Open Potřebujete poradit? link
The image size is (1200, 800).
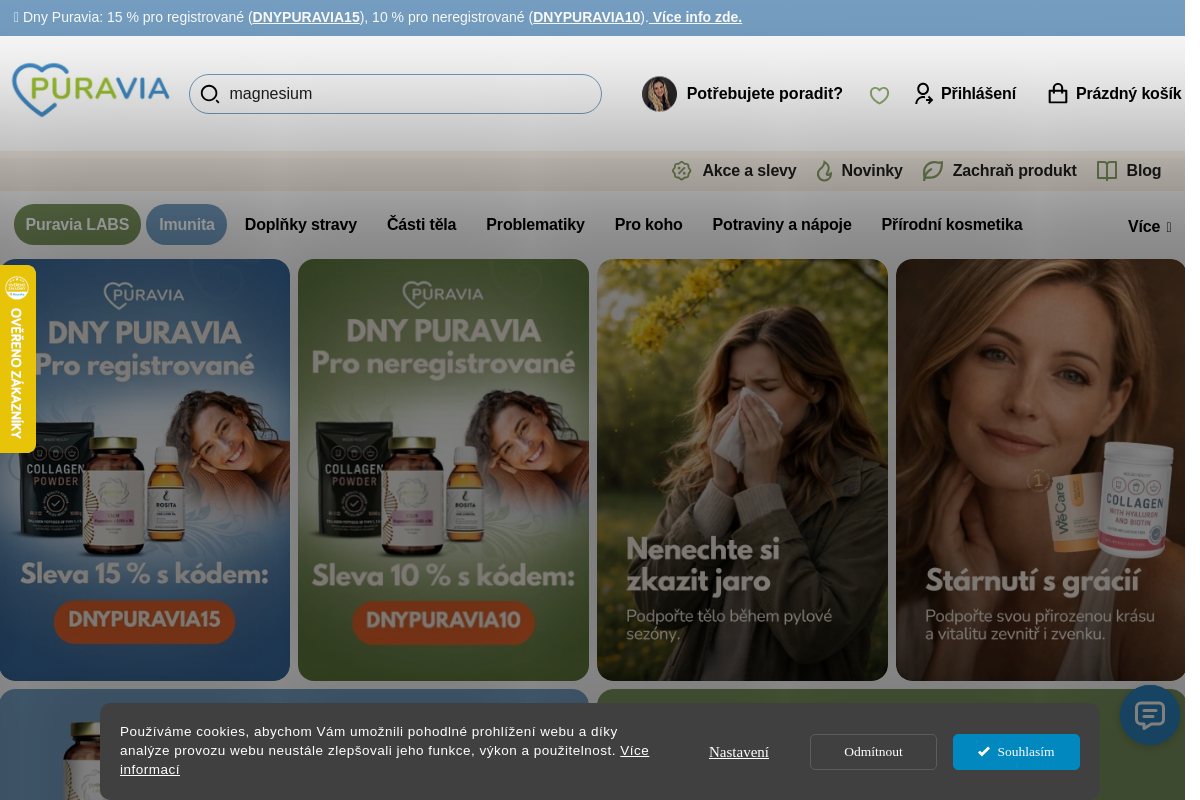click(765, 94)
